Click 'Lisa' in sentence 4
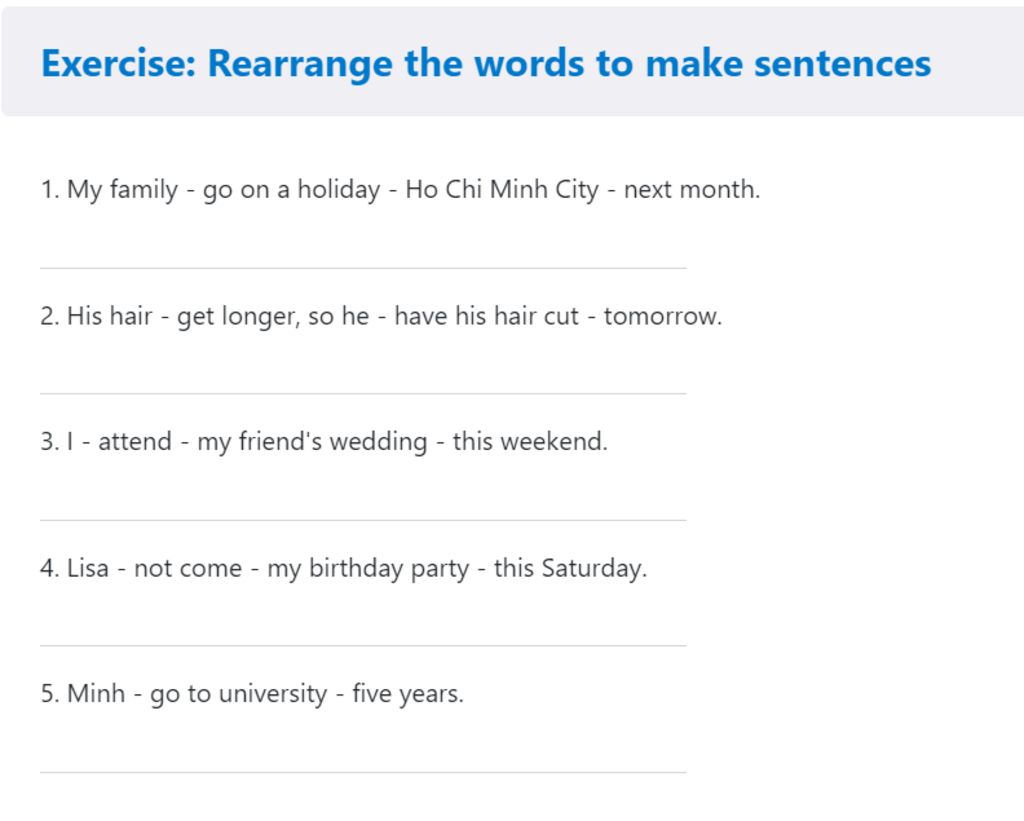Image resolution: width=1024 pixels, height=821 pixels. tap(88, 568)
